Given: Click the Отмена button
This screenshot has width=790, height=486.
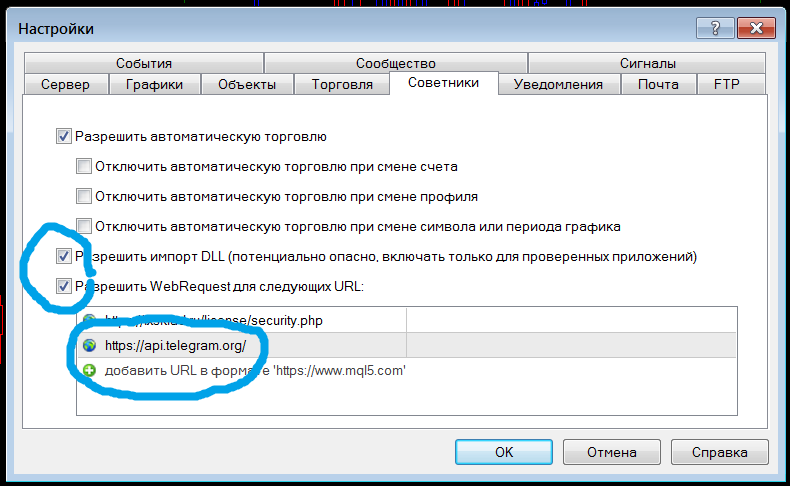Looking at the screenshot, I should (x=612, y=452).
